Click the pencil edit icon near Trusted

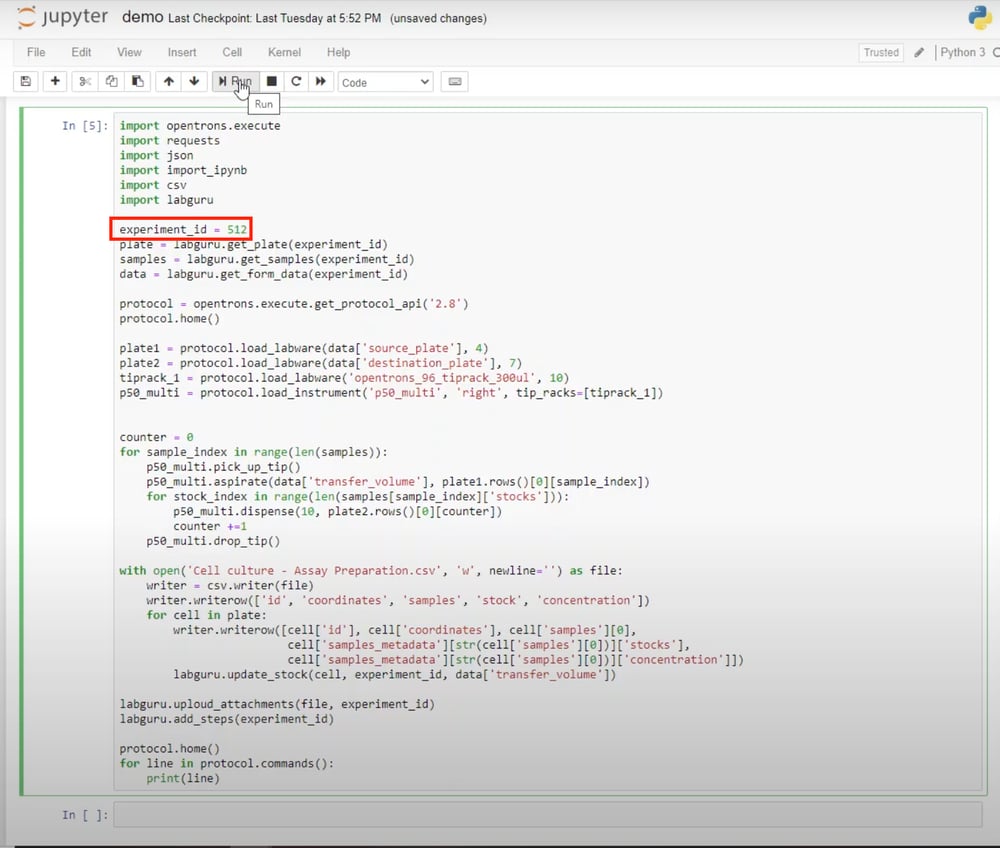(x=919, y=52)
